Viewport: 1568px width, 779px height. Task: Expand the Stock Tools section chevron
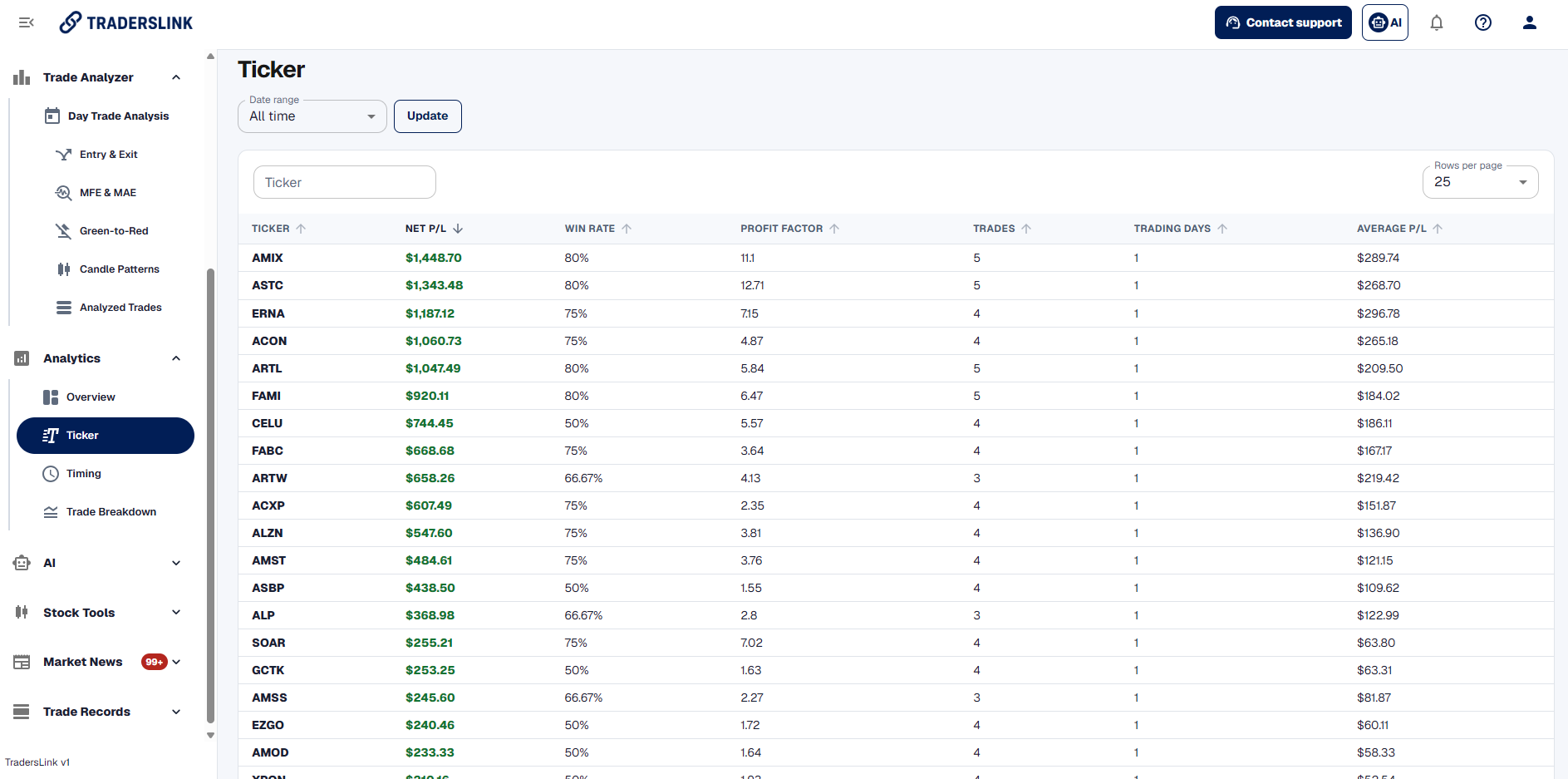pos(176,613)
